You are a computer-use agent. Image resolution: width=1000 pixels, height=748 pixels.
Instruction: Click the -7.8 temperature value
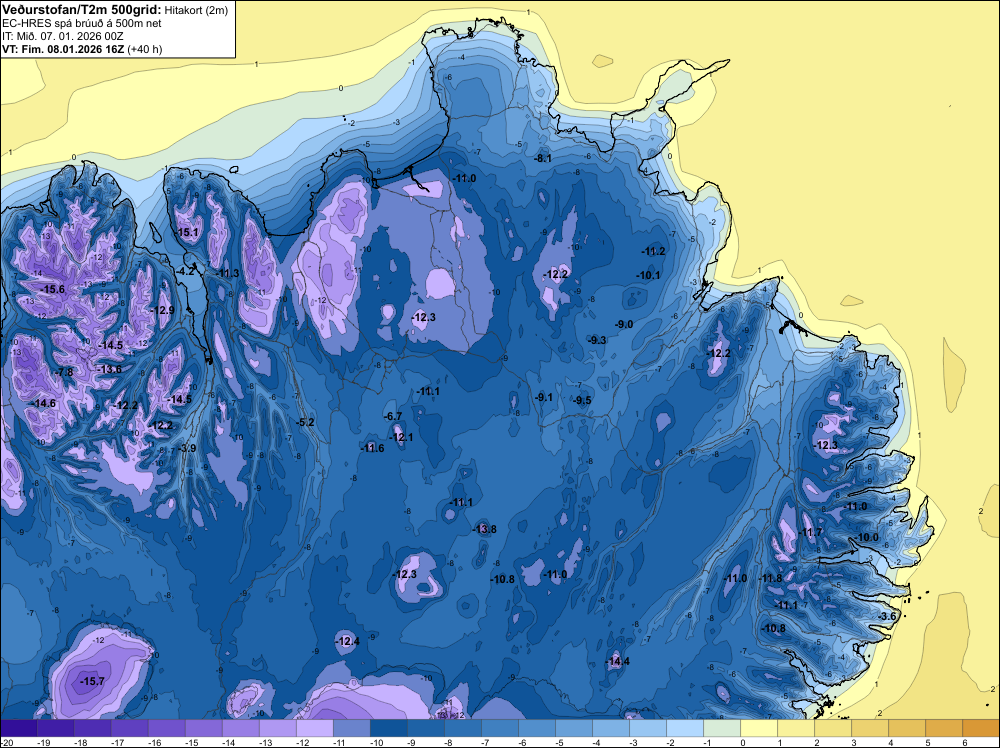(x=64, y=372)
